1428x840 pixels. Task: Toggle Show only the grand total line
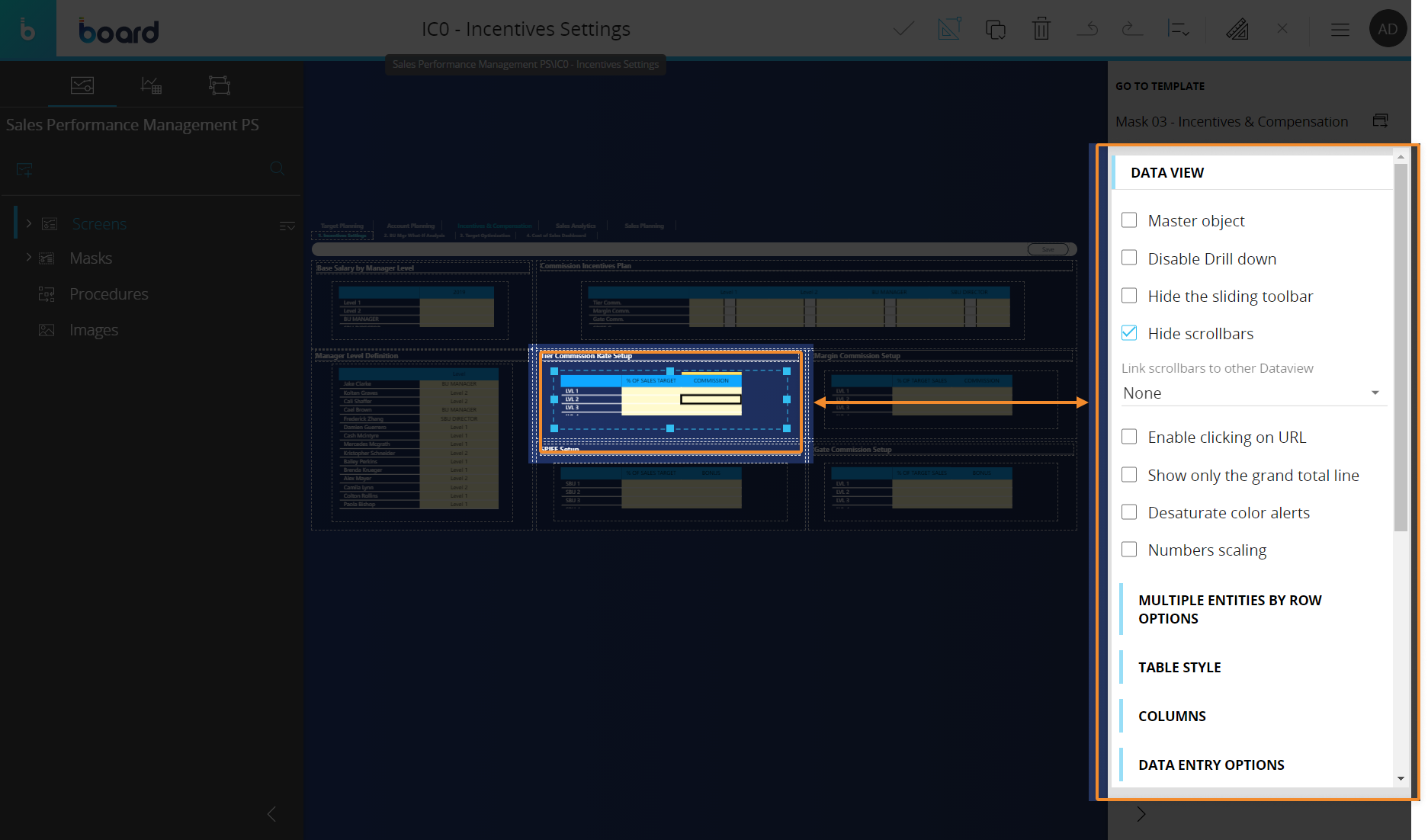coord(1129,475)
